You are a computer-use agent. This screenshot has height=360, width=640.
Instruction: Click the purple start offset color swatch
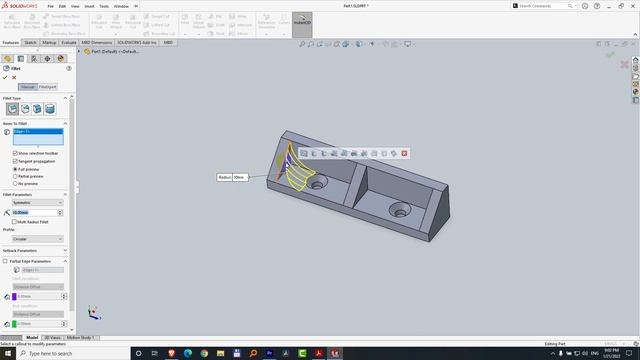[14, 296]
